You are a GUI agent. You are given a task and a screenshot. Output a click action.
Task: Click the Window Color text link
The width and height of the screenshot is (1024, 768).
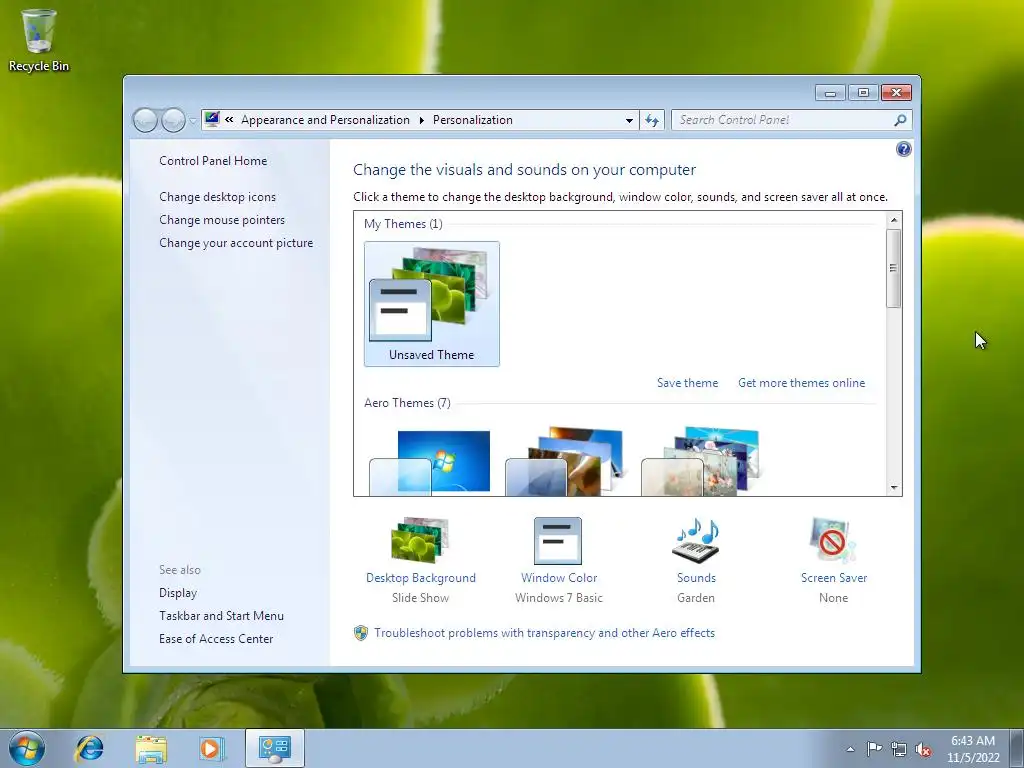[x=559, y=578]
